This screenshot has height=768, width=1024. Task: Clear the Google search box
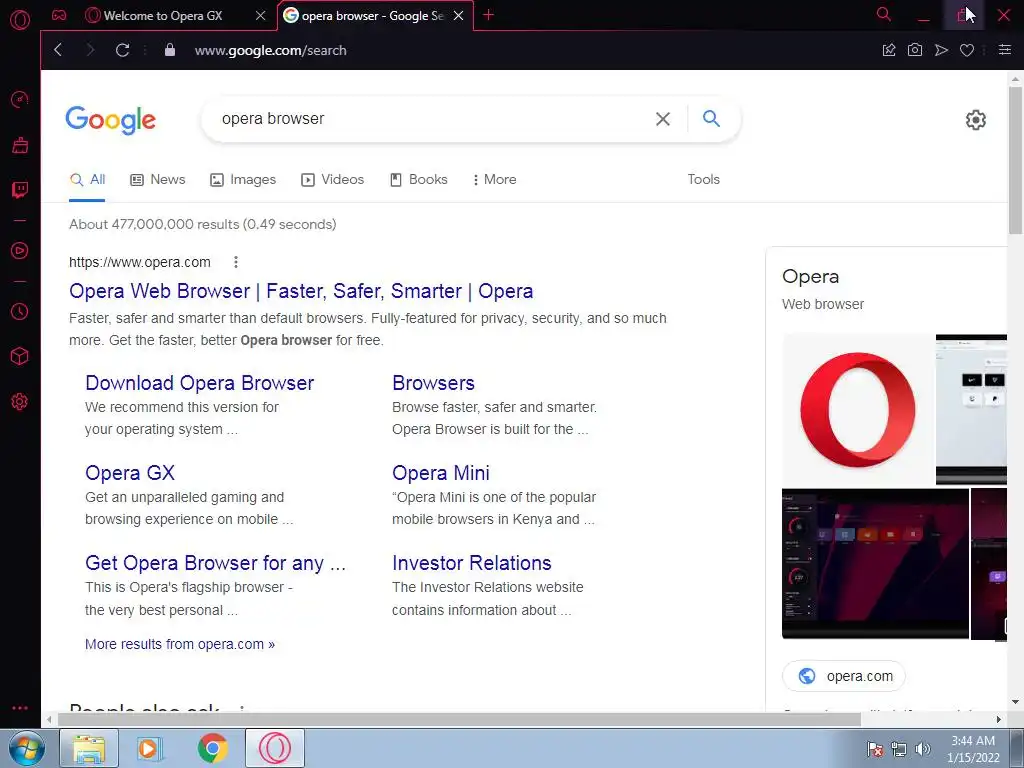(x=663, y=119)
